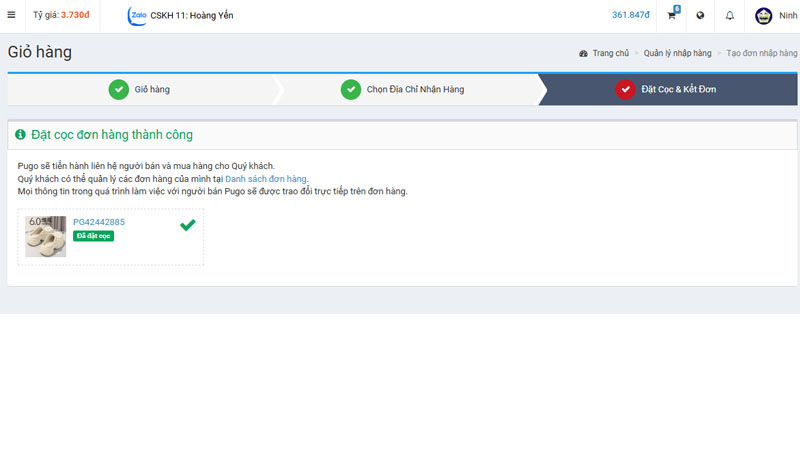Image resolution: width=800 pixels, height=450 pixels.
Task: Open the hamburger sidebar menu
Action: (x=12, y=15)
